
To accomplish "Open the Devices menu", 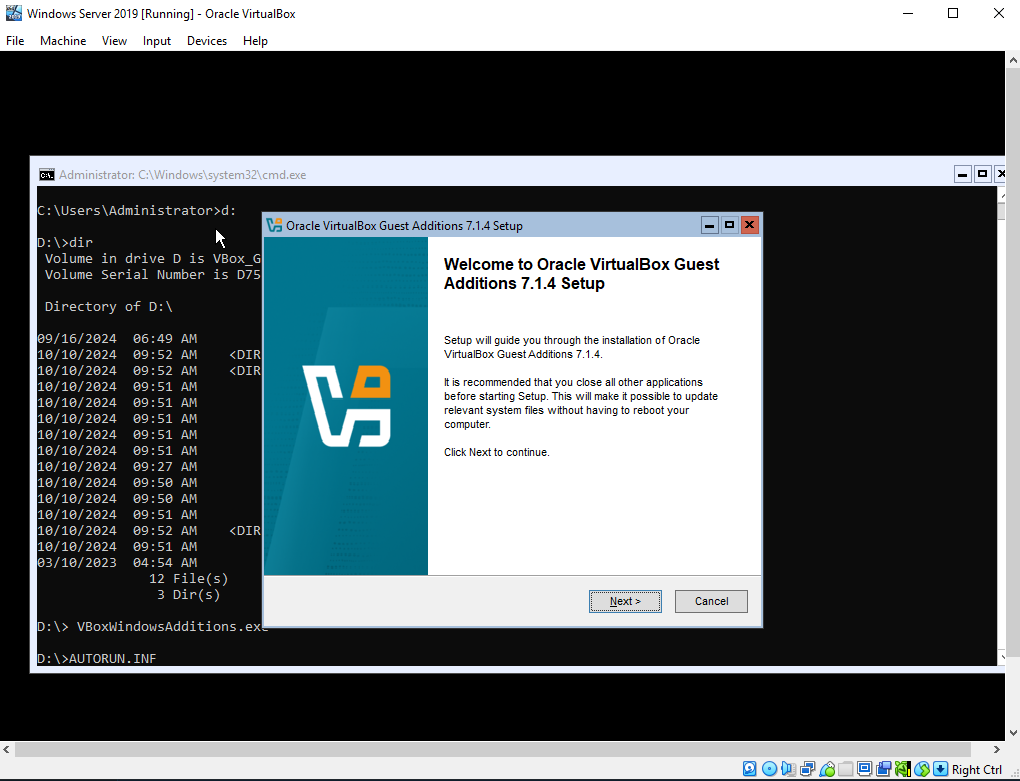I will (207, 41).
